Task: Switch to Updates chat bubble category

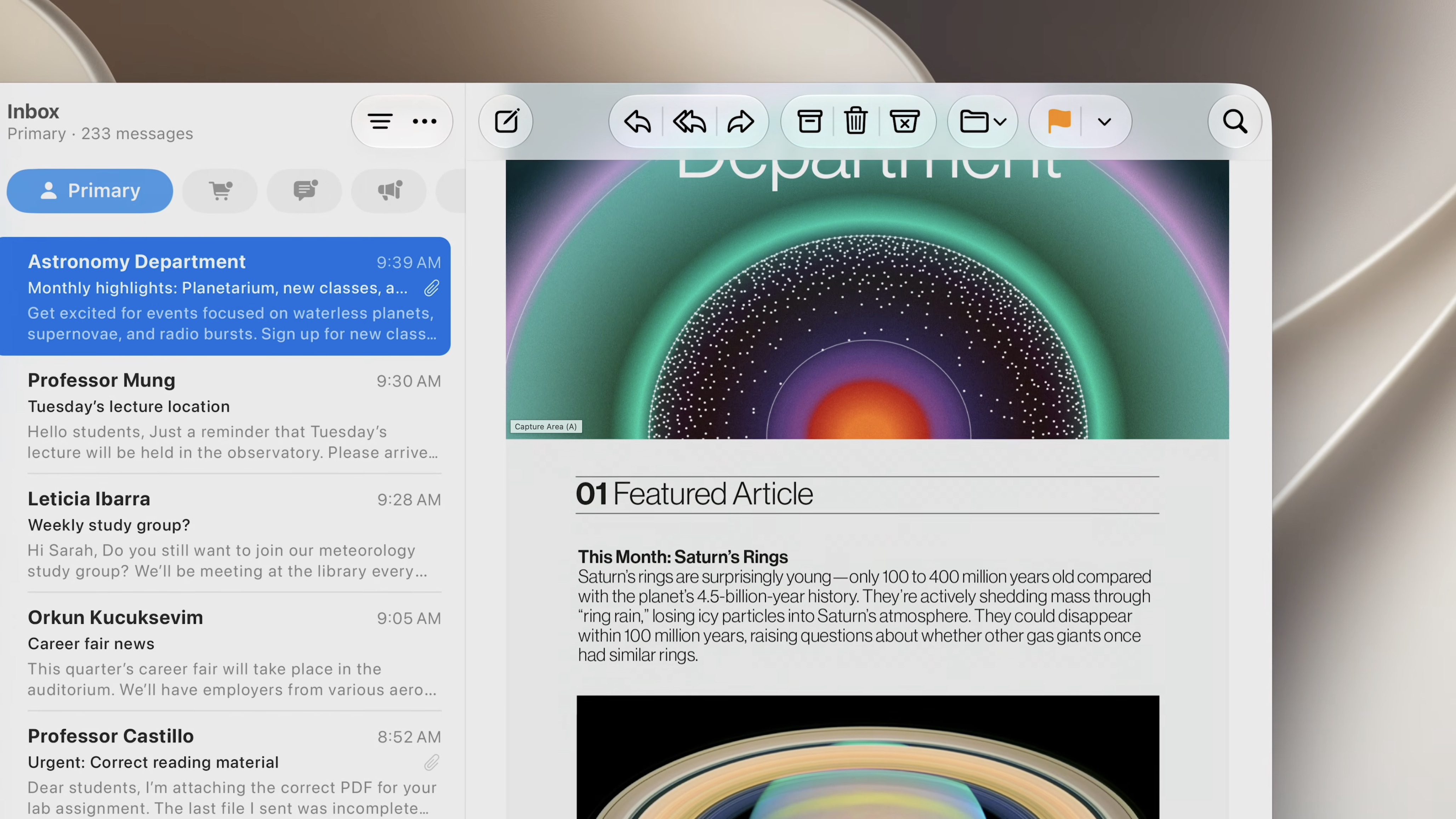Action: [x=305, y=191]
